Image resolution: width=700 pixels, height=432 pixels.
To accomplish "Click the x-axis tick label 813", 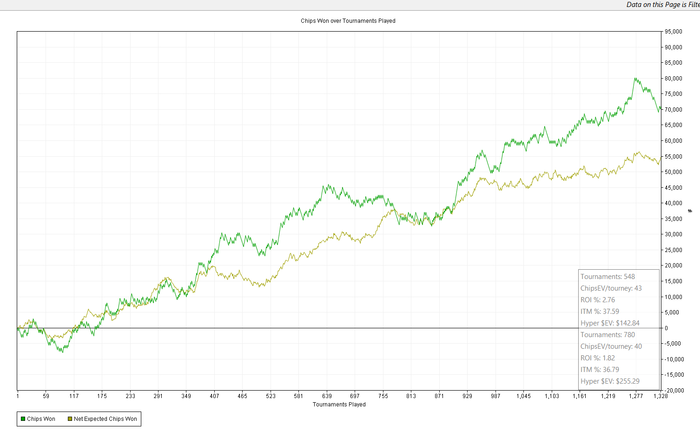I will coord(411,396).
